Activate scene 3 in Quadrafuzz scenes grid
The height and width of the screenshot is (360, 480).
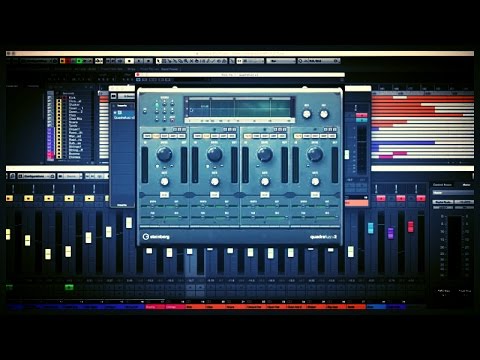[x=172, y=104]
